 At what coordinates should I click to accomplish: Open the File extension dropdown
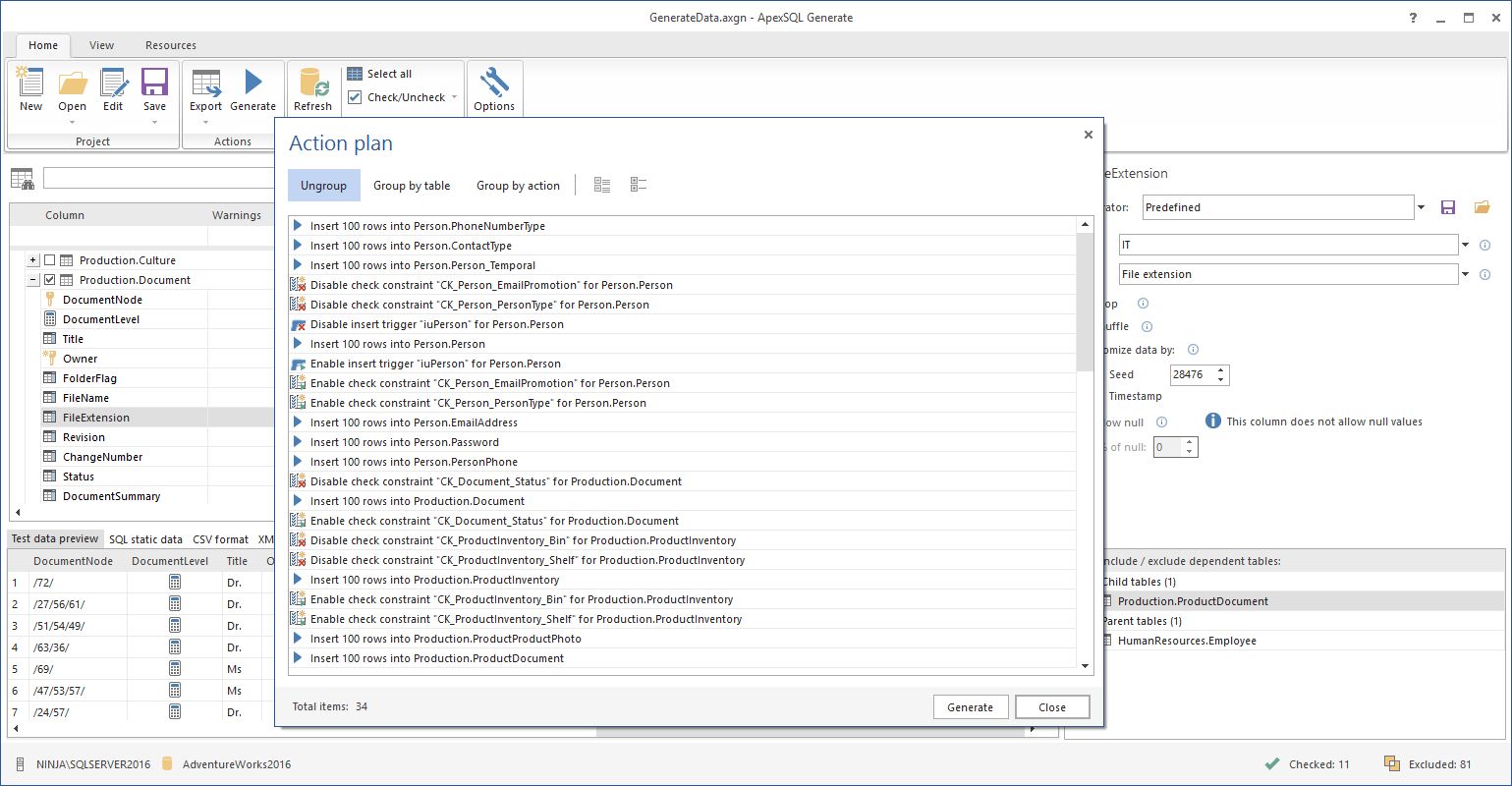1467,274
